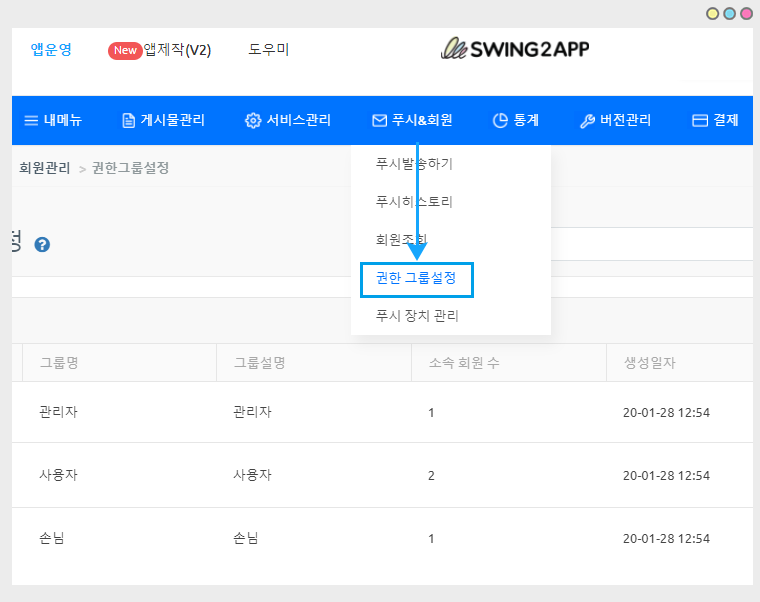
Task: Click the wrench icon beside 버전관리
Action: click(x=587, y=121)
